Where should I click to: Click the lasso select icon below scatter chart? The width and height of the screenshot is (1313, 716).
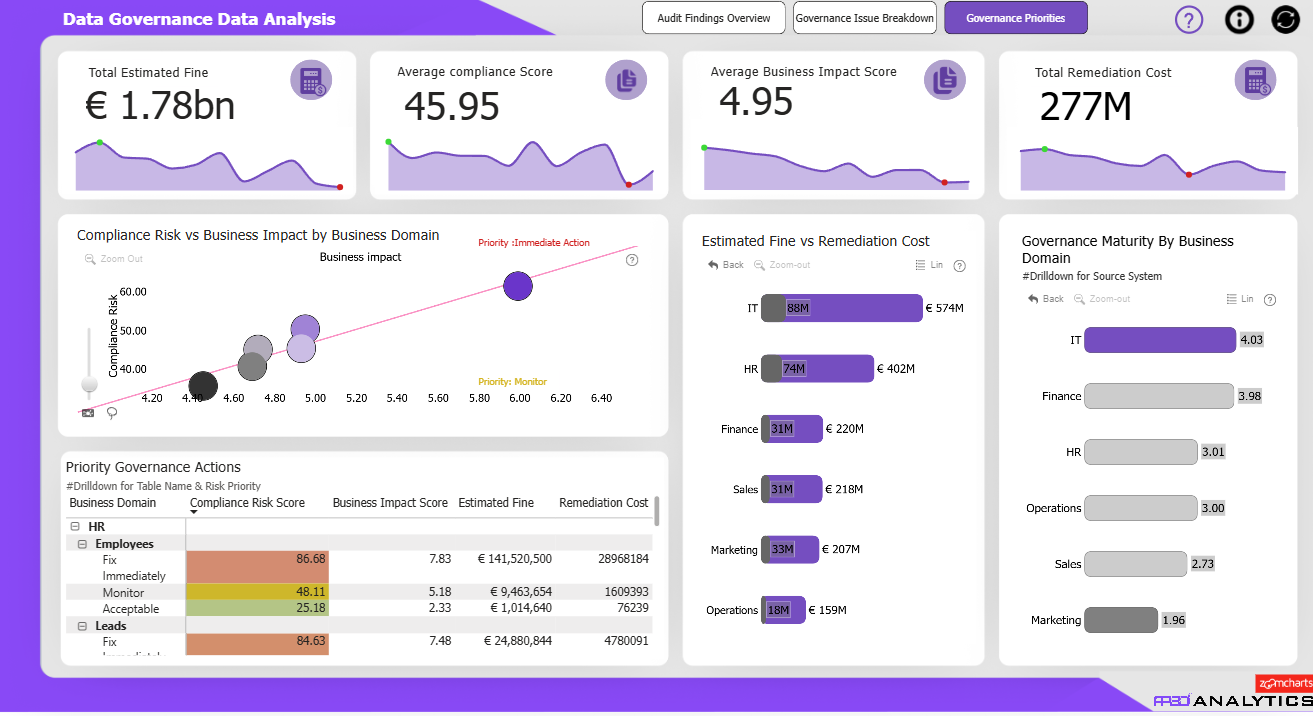111,412
